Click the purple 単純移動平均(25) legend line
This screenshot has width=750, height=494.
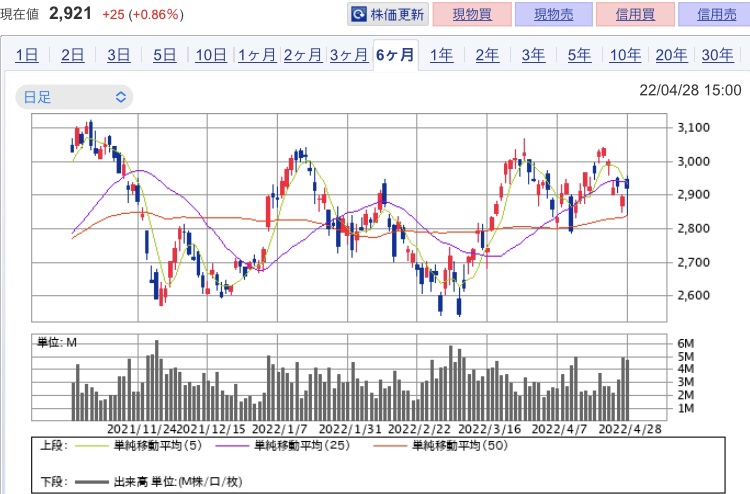[x=232, y=446]
